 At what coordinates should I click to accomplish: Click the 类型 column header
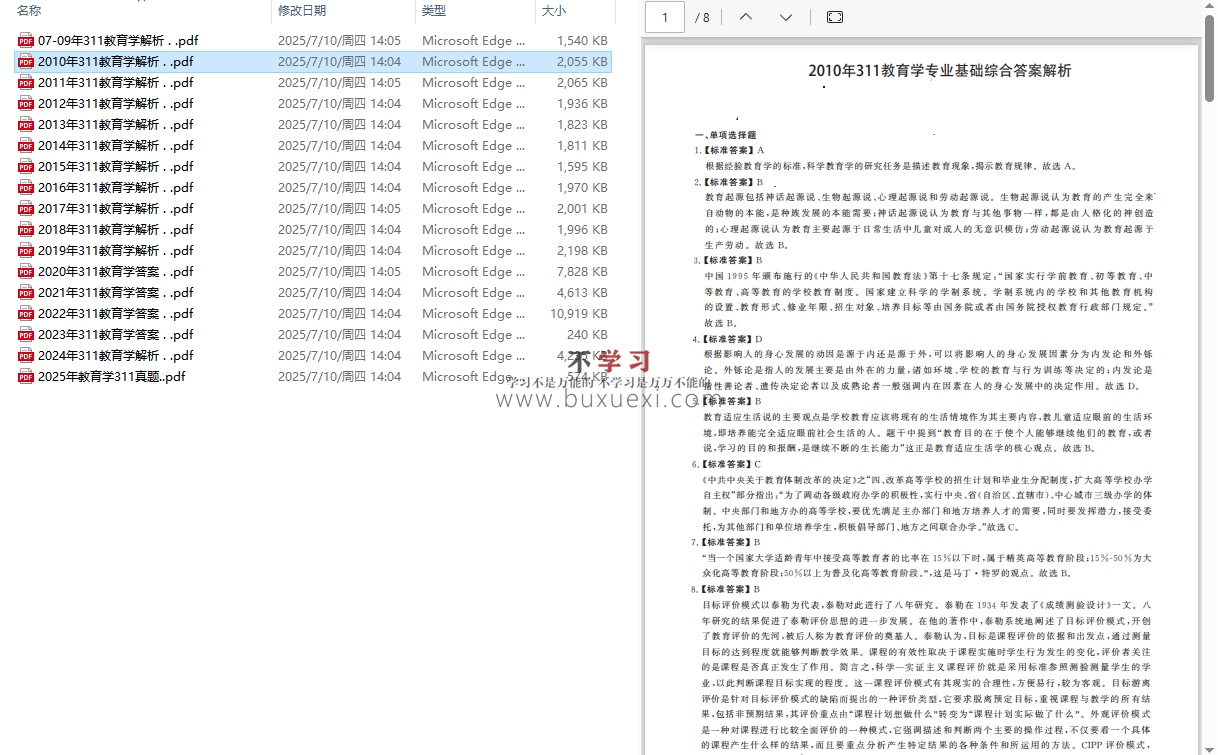434,10
